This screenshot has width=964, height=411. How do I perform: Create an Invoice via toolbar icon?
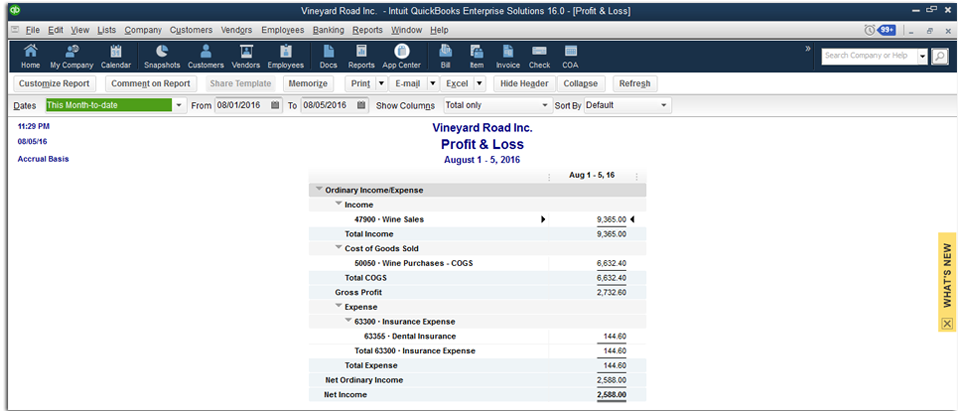(508, 56)
